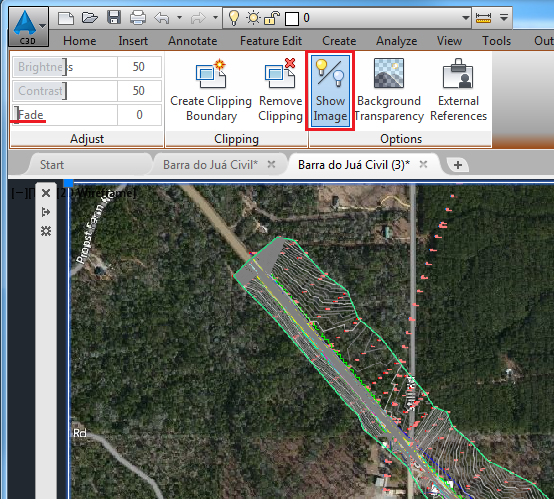Click the new drawing plus tab
The height and width of the screenshot is (499, 554).
(x=458, y=165)
